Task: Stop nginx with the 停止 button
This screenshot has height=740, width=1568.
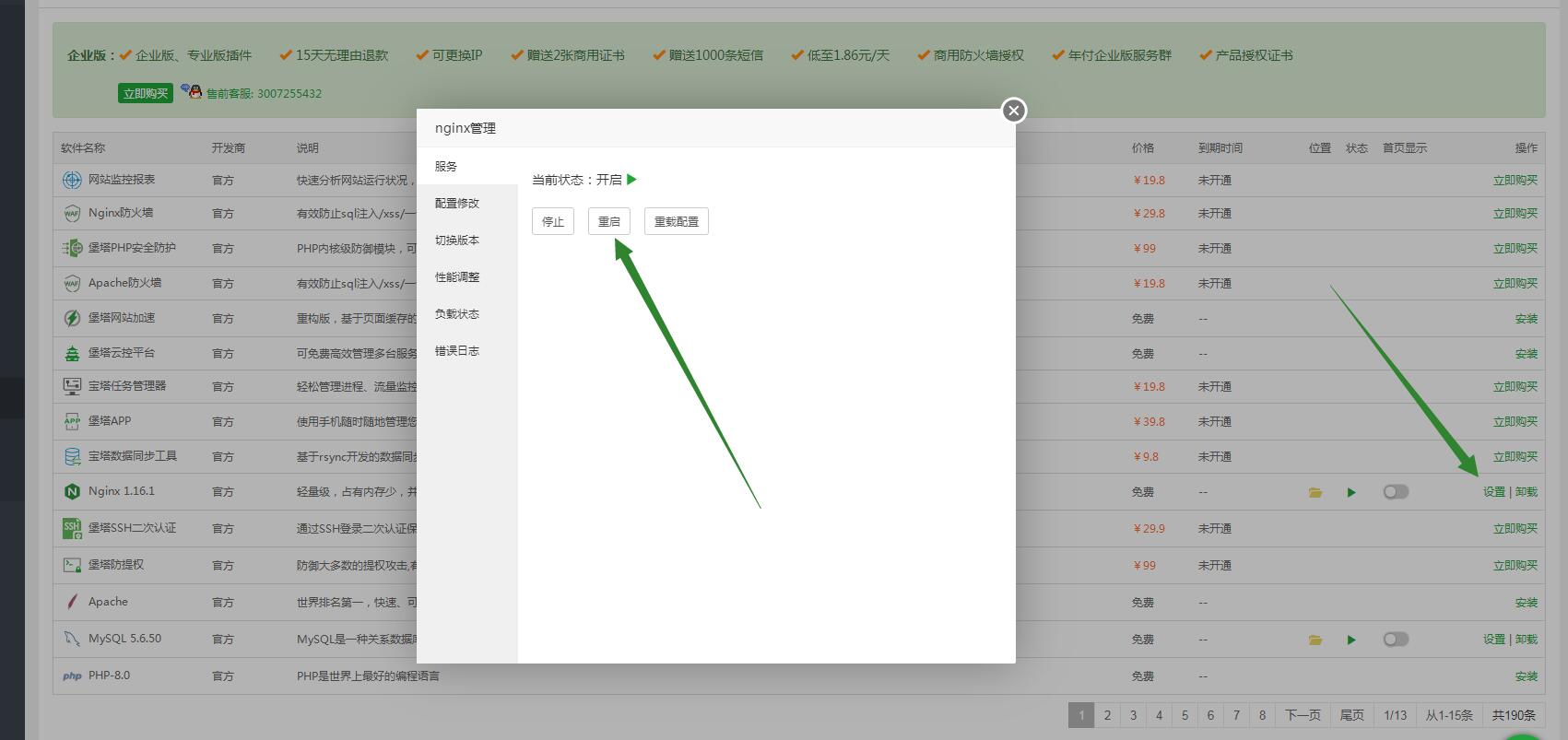Action: pyautogui.click(x=552, y=221)
